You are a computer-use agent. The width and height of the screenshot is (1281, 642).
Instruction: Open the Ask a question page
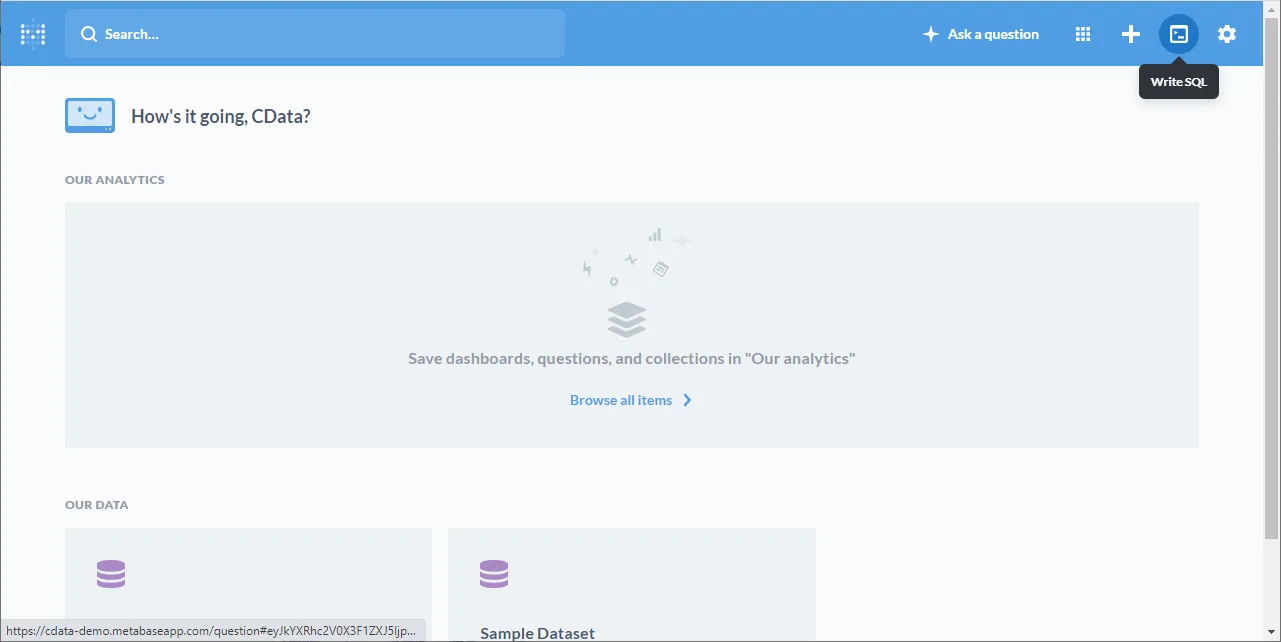tap(992, 34)
